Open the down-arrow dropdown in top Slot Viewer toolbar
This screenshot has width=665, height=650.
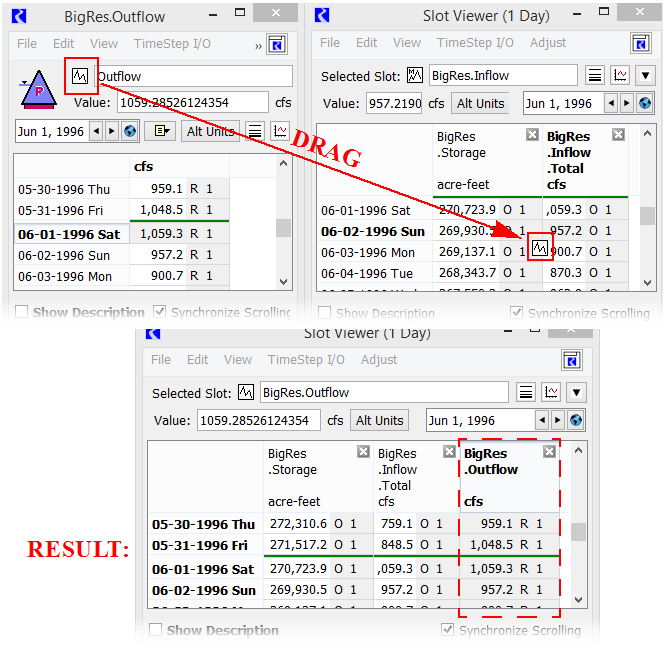pos(644,76)
